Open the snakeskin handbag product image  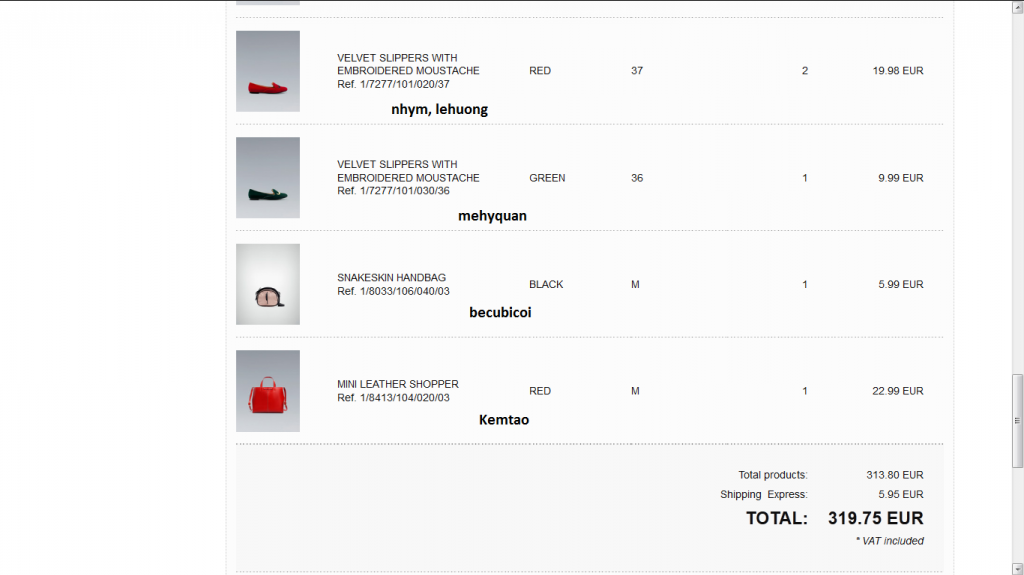(x=267, y=284)
